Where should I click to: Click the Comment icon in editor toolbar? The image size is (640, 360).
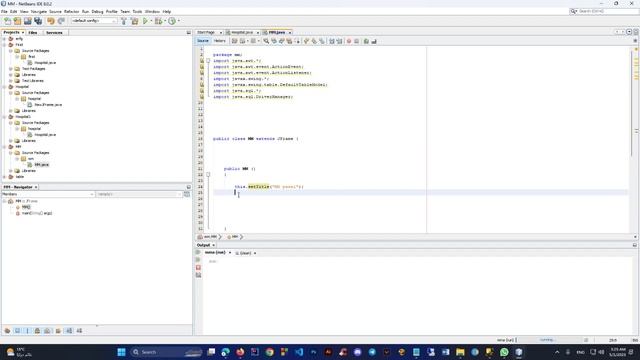pyautogui.click(x=366, y=41)
